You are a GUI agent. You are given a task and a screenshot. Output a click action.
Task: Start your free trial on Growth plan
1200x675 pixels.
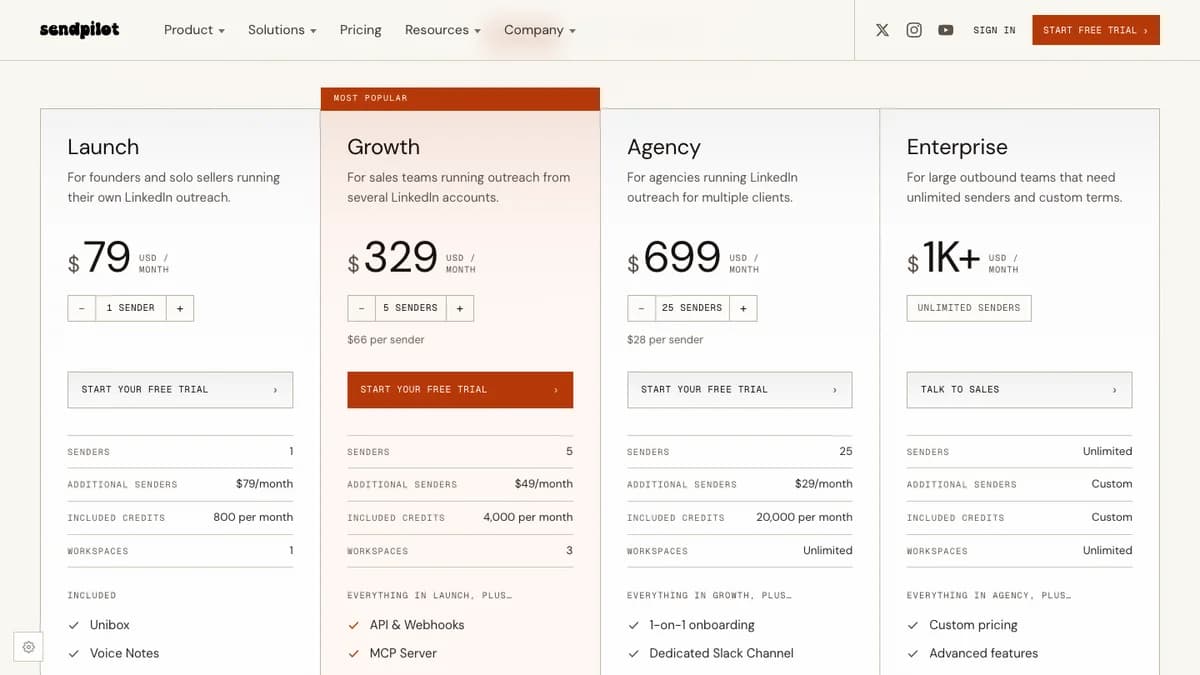click(x=460, y=390)
